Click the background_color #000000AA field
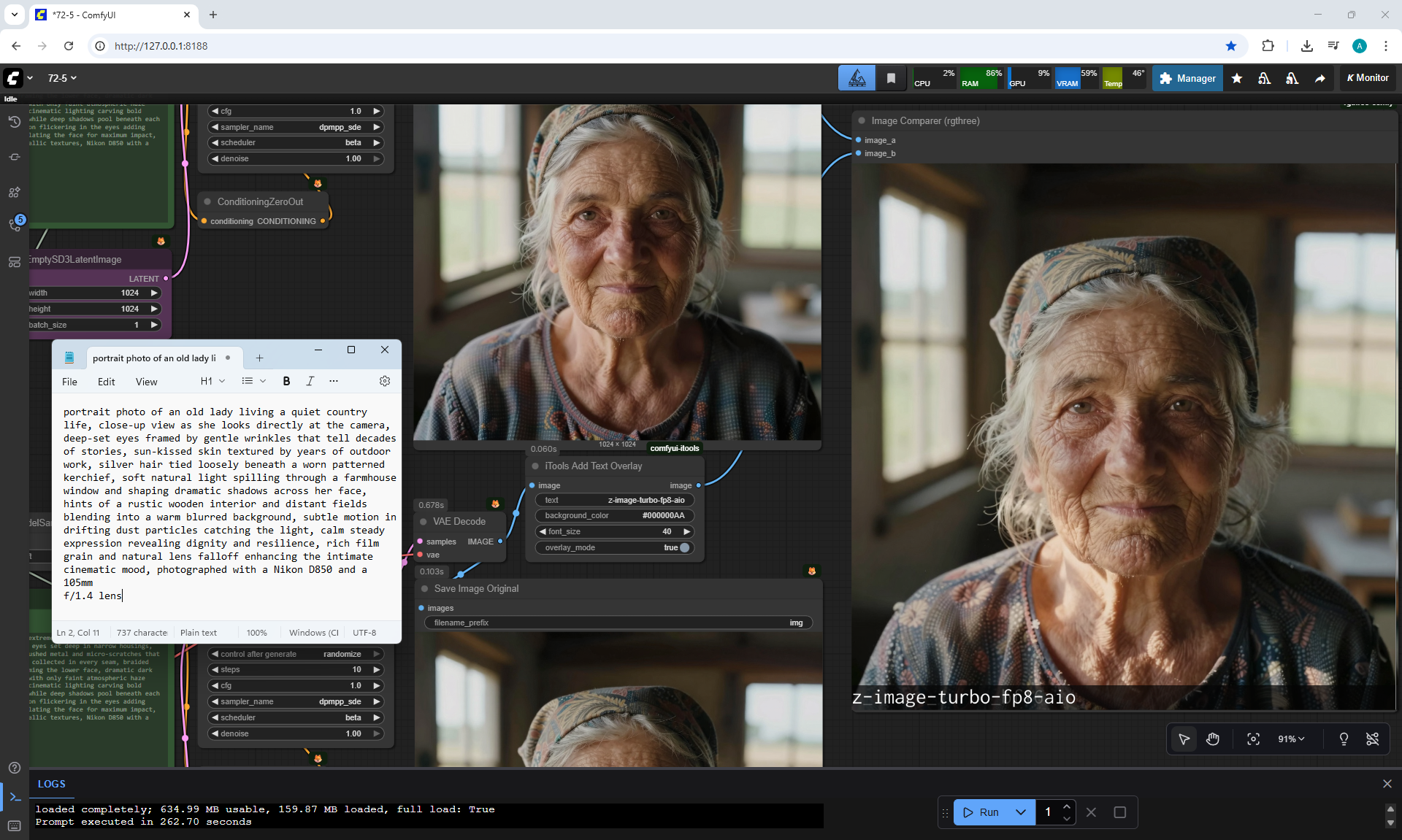 [x=614, y=515]
